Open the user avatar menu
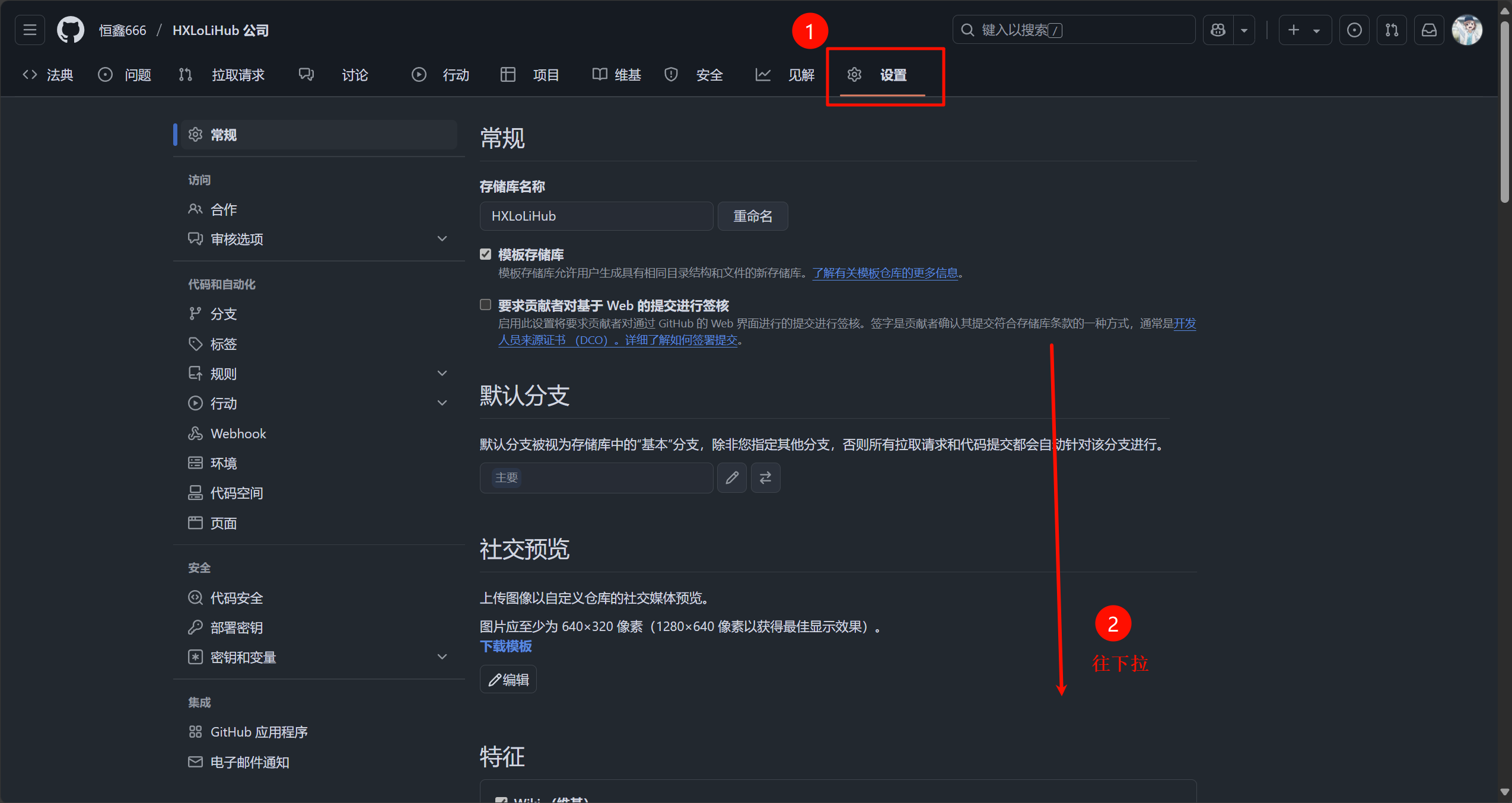 tap(1467, 30)
